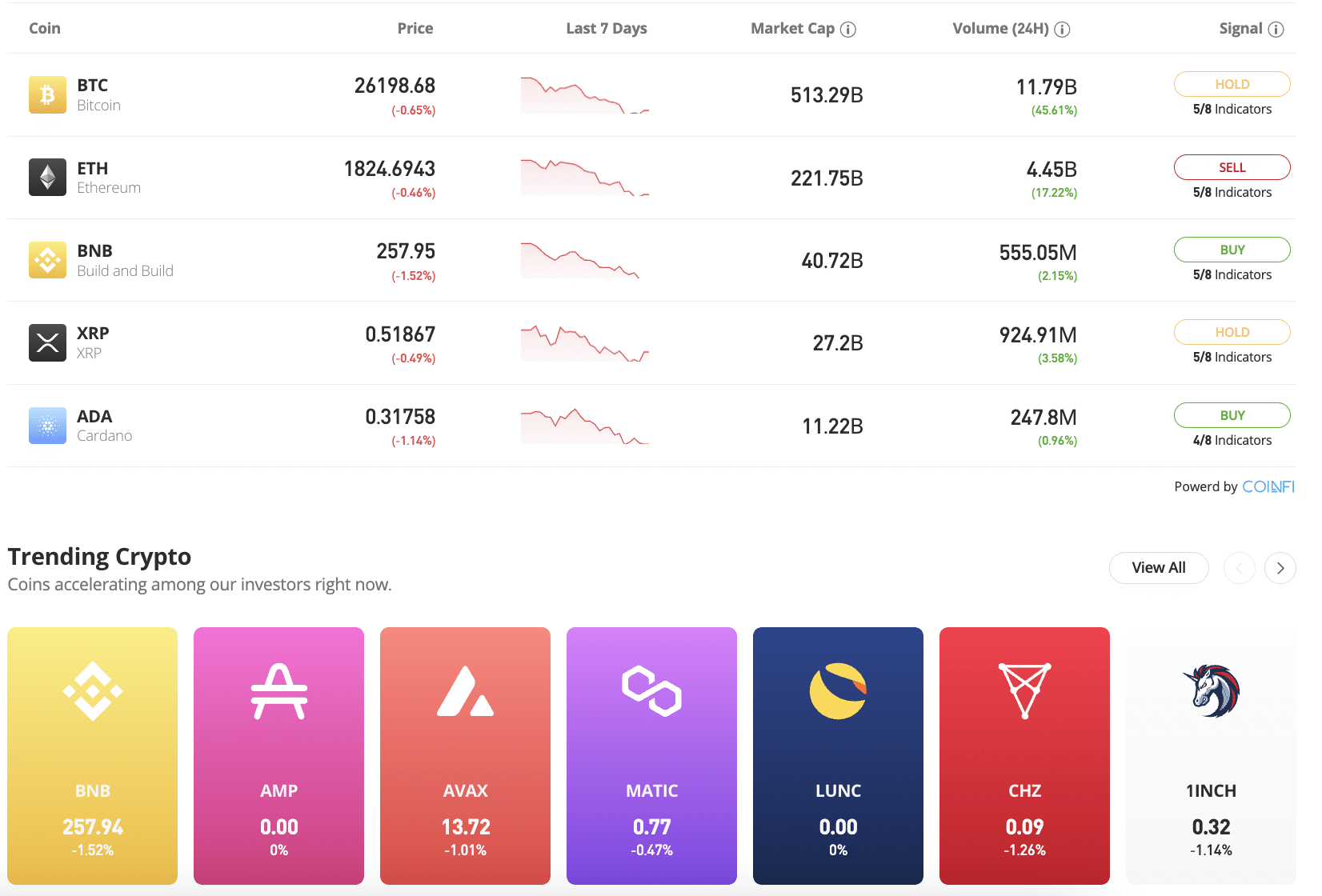Click the LUNC logo on trending card

click(x=838, y=691)
